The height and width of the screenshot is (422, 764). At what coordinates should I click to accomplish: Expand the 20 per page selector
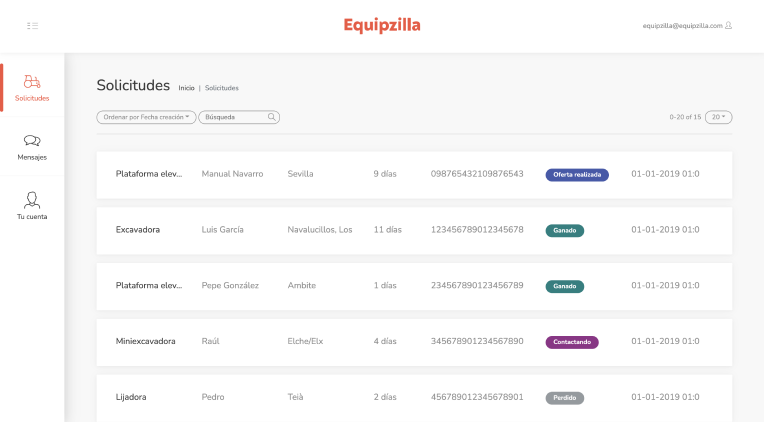coord(718,117)
